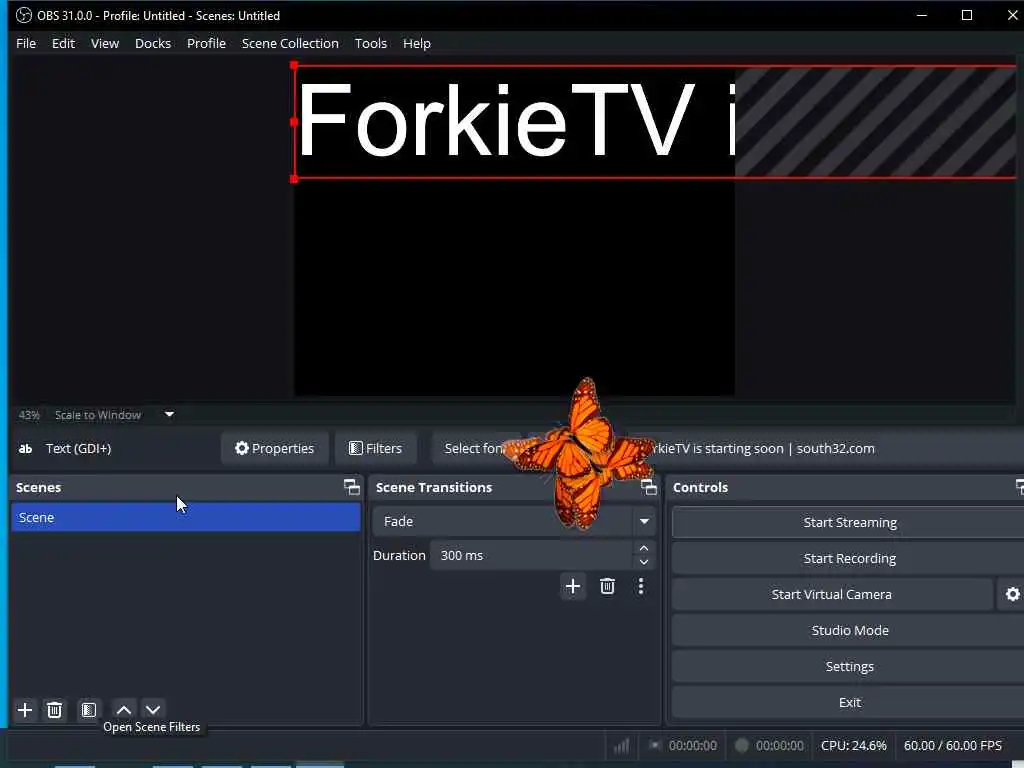The width and height of the screenshot is (1024, 768).
Task: Open source Filters
Action: 376,448
